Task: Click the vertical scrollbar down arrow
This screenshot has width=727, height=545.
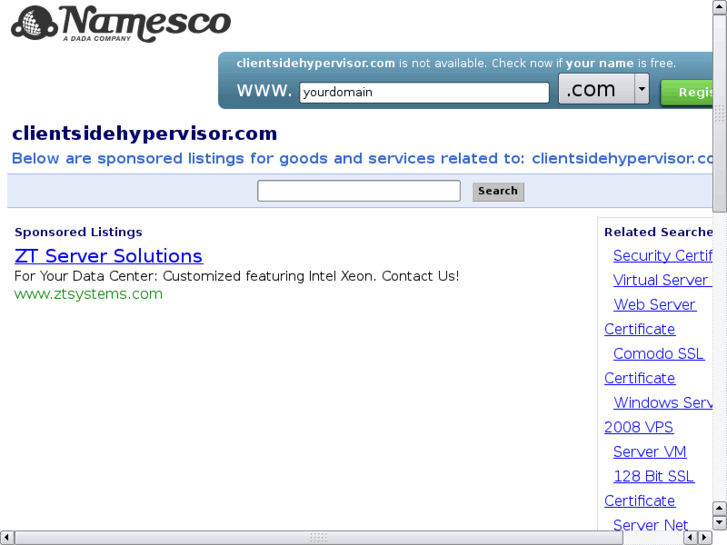Action: point(720,523)
